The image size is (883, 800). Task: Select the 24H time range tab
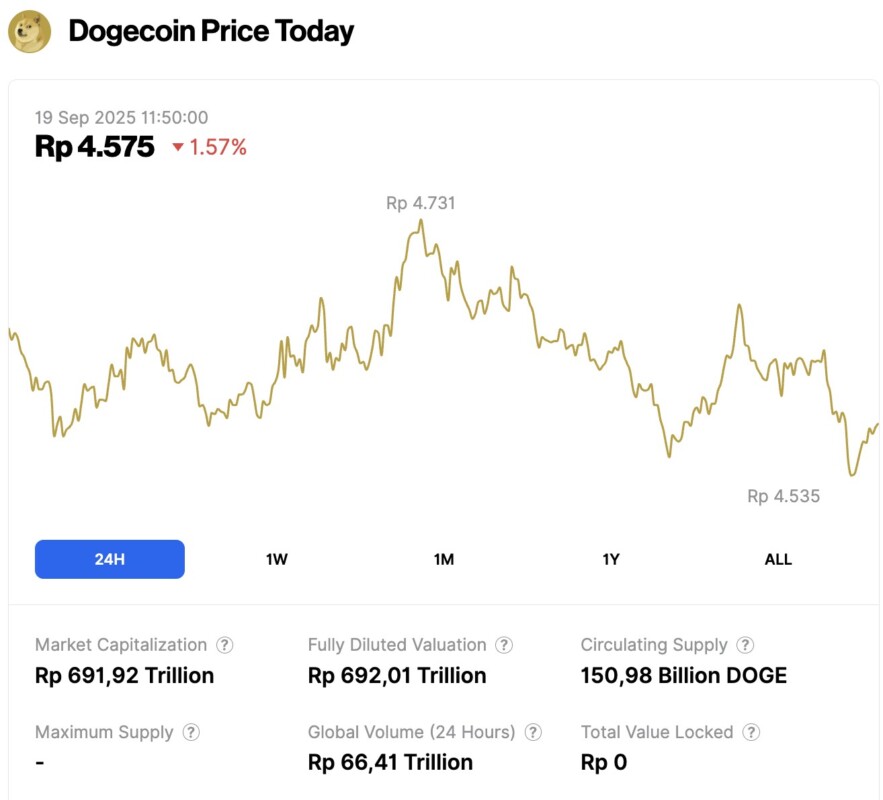point(110,559)
